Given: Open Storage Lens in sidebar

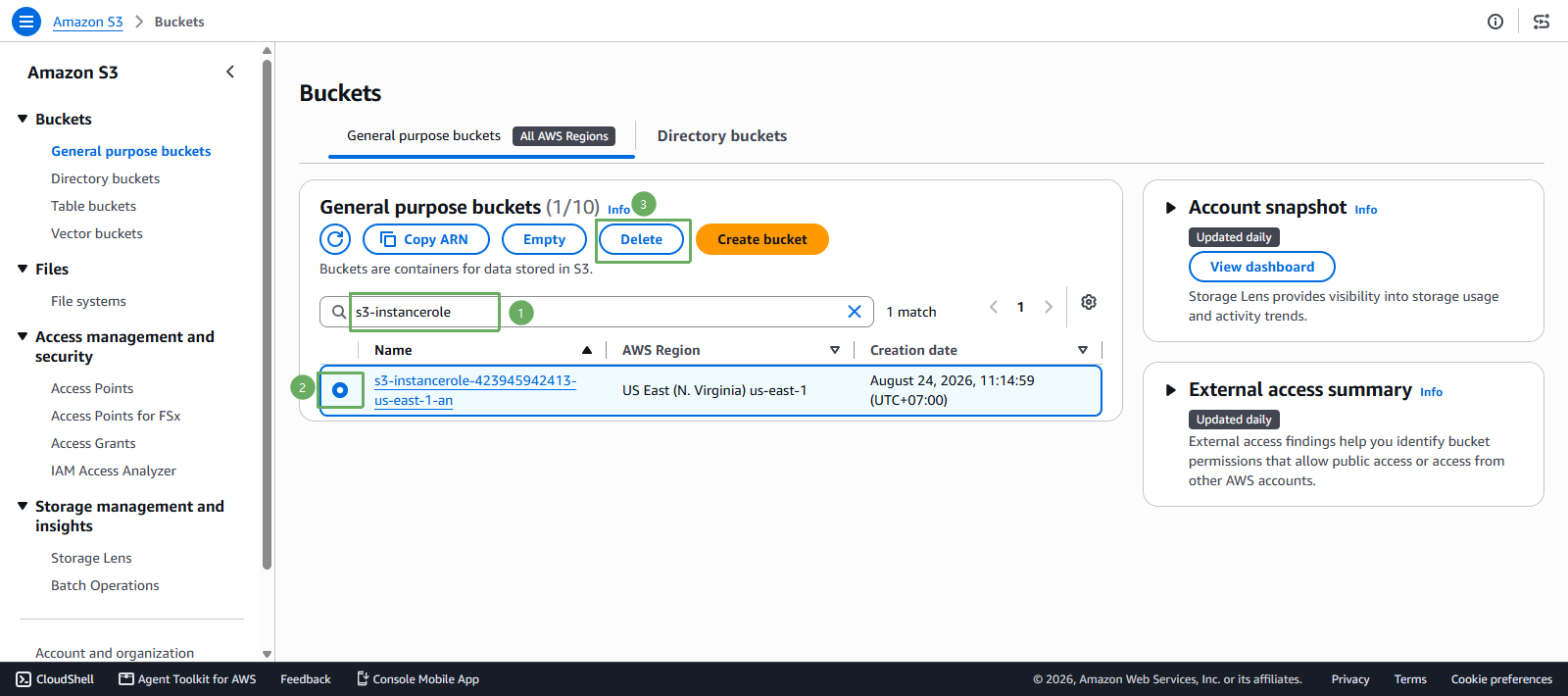Looking at the screenshot, I should tap(91, 558).
